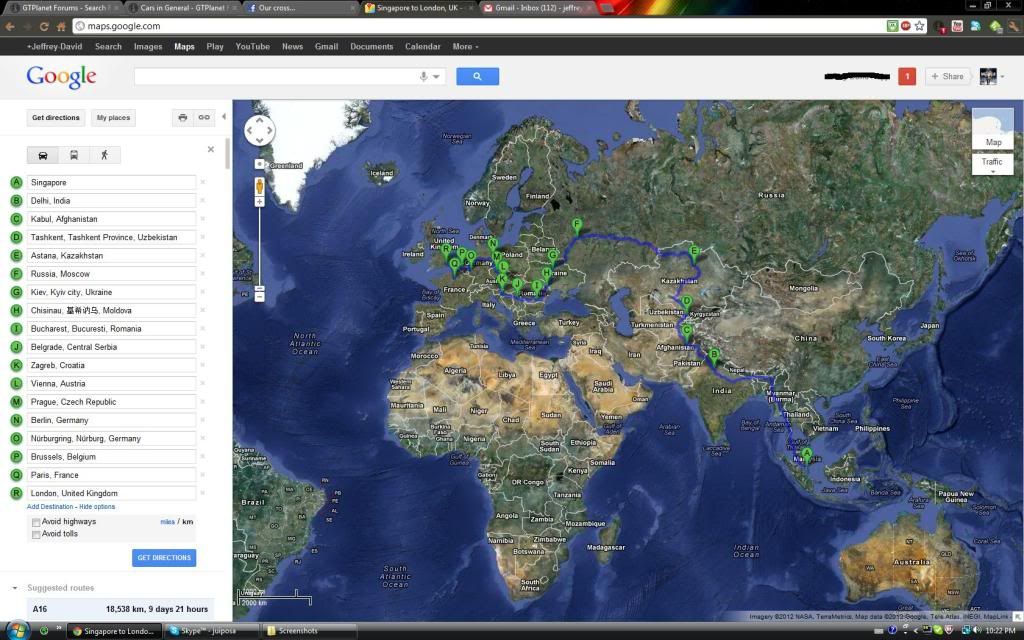Reload the page with the refresh icon

(44, 26)
